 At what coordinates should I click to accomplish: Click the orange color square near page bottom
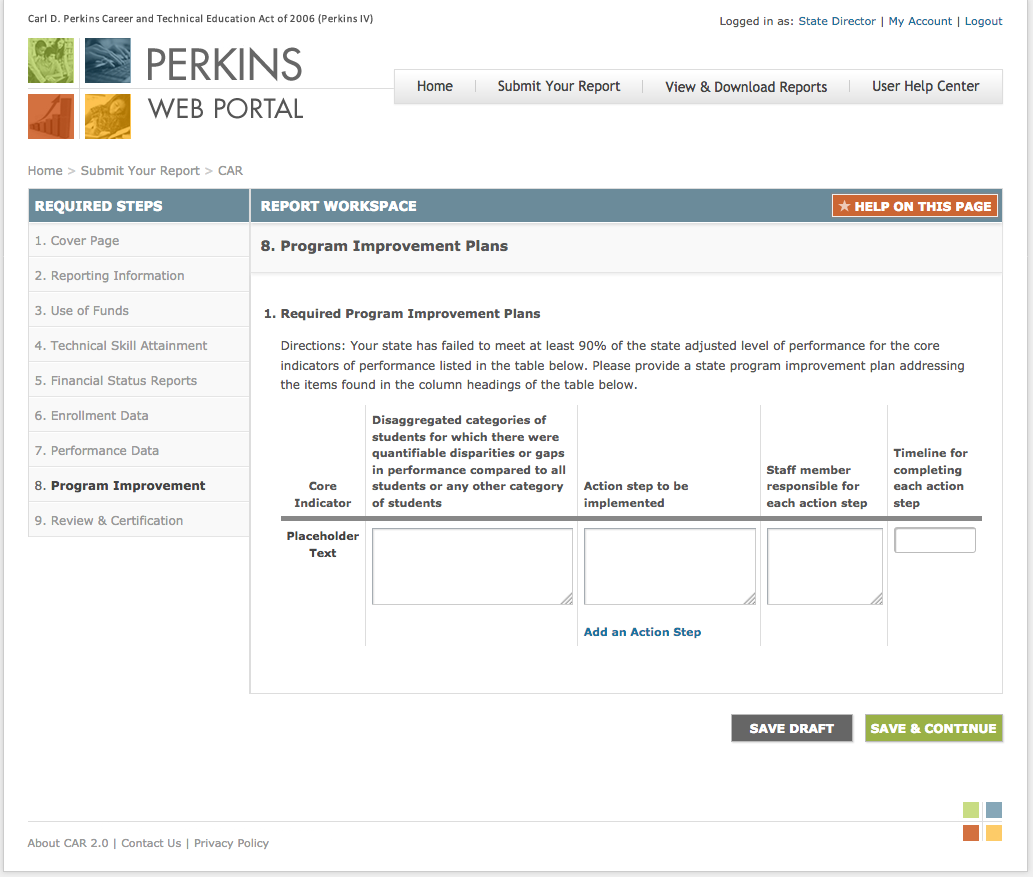pyautogui.click(x=970, y=832)
